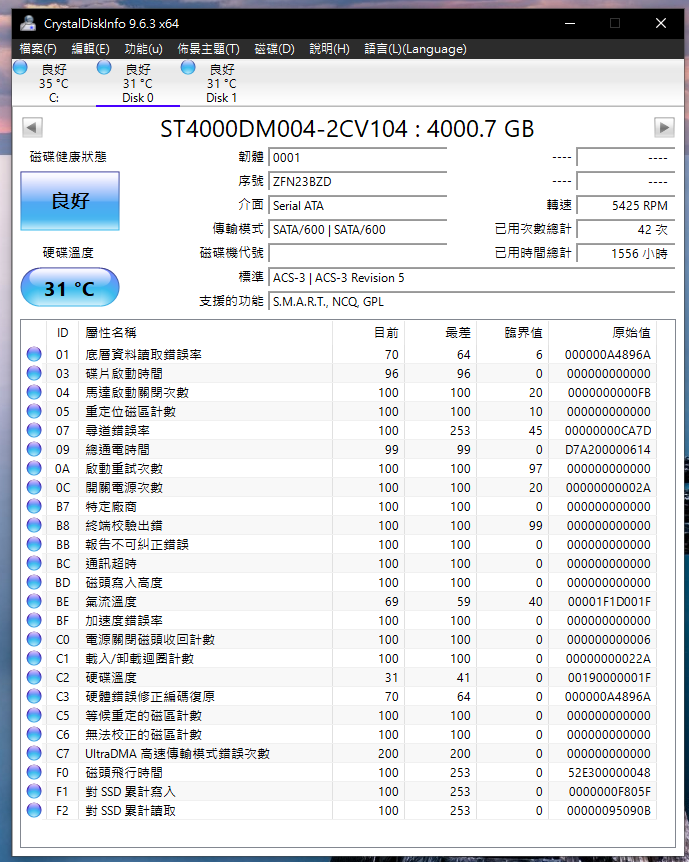Click status orb for attribute 03 row
Screen dimensions: 689x862
tap(34, 373)
